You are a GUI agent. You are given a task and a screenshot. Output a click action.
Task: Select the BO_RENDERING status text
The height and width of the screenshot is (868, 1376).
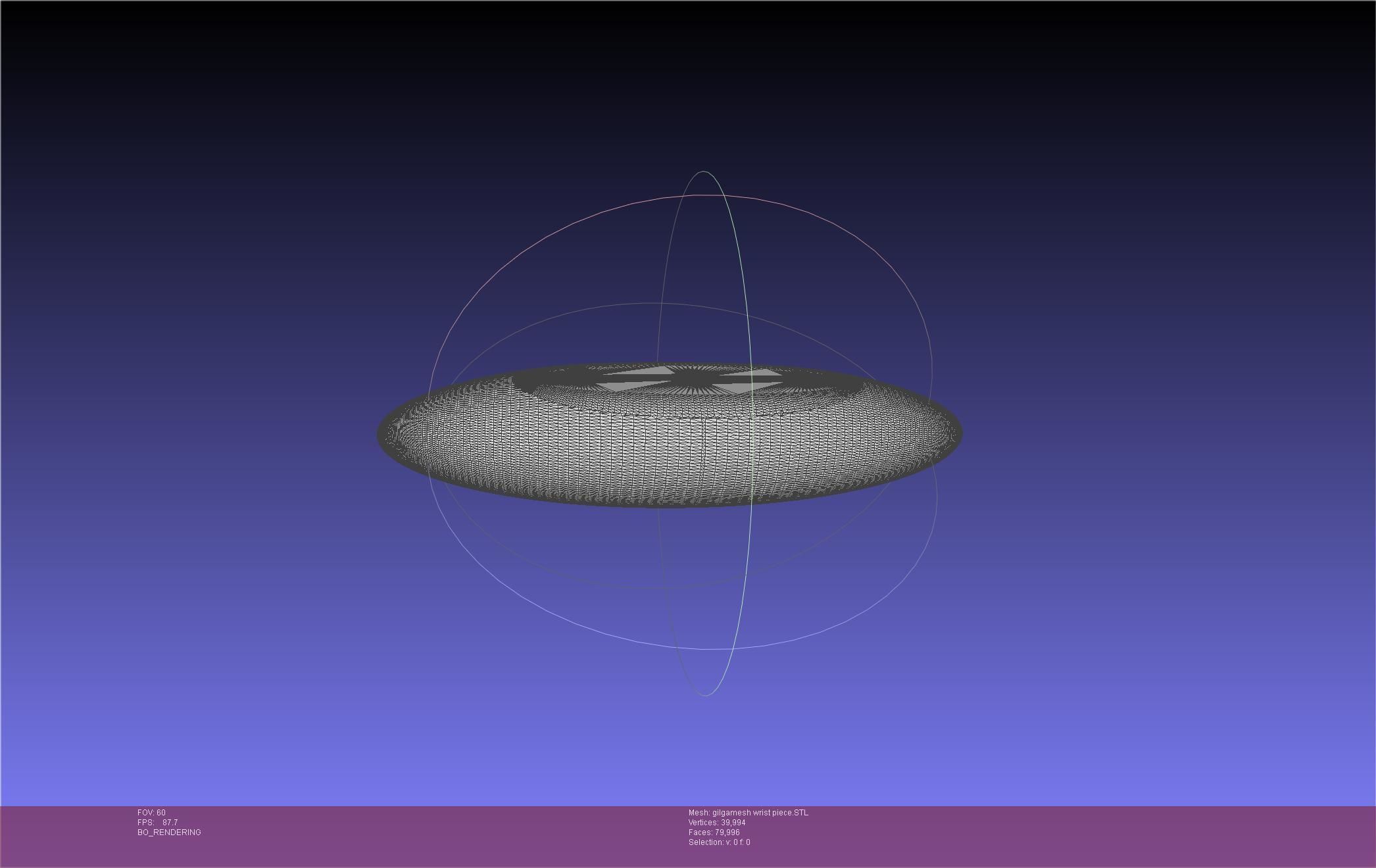pos(169,832)
